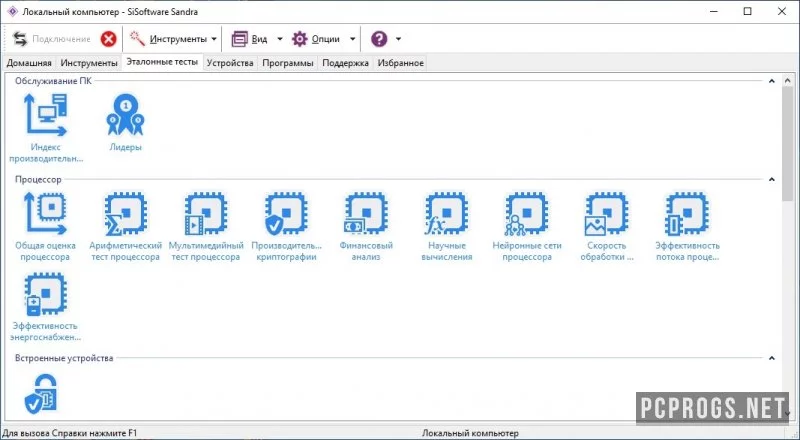800x440 pixels.
Task: Click the Подключение toolbar label
Action: [61, 39]
